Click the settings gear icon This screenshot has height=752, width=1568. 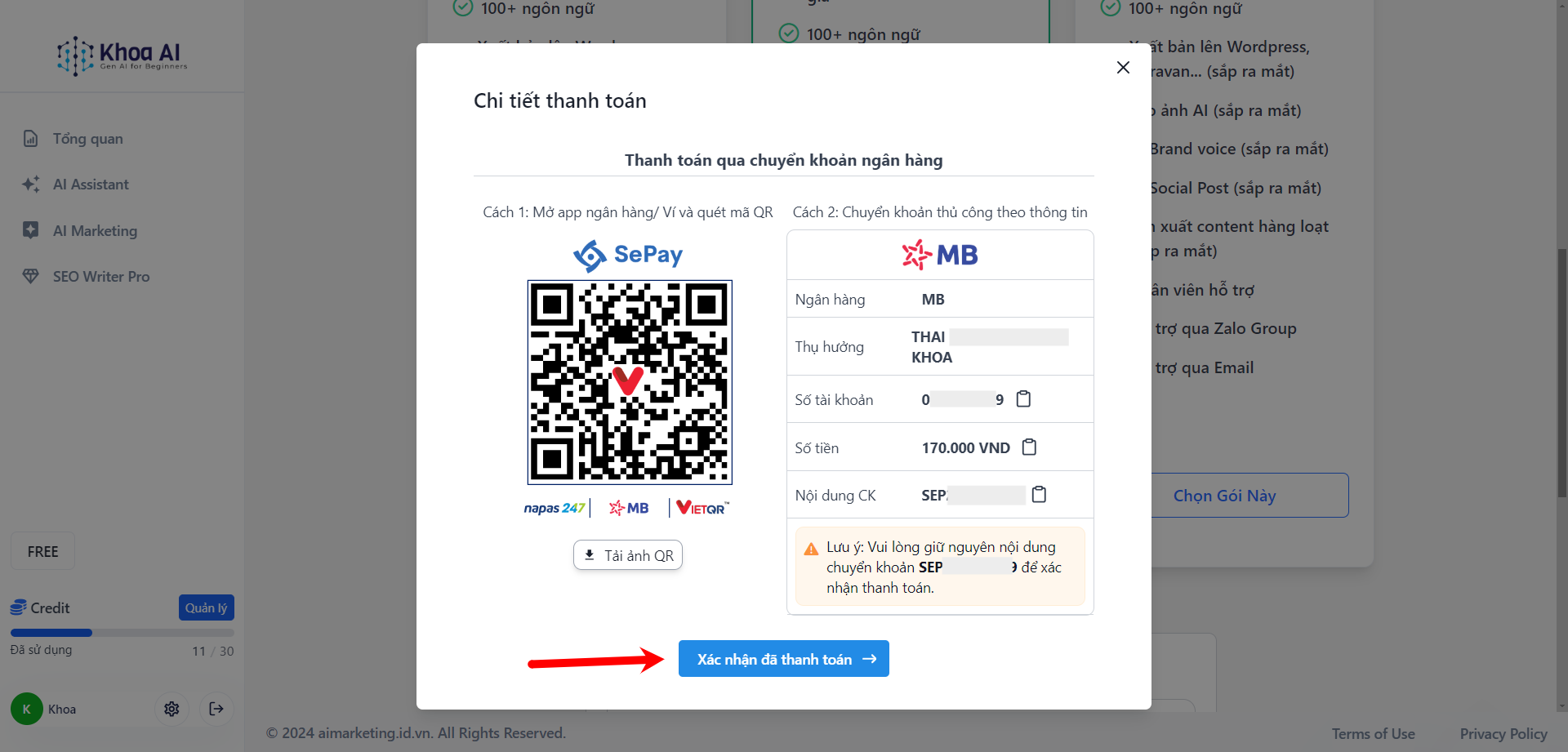click(x=171, y=709)
